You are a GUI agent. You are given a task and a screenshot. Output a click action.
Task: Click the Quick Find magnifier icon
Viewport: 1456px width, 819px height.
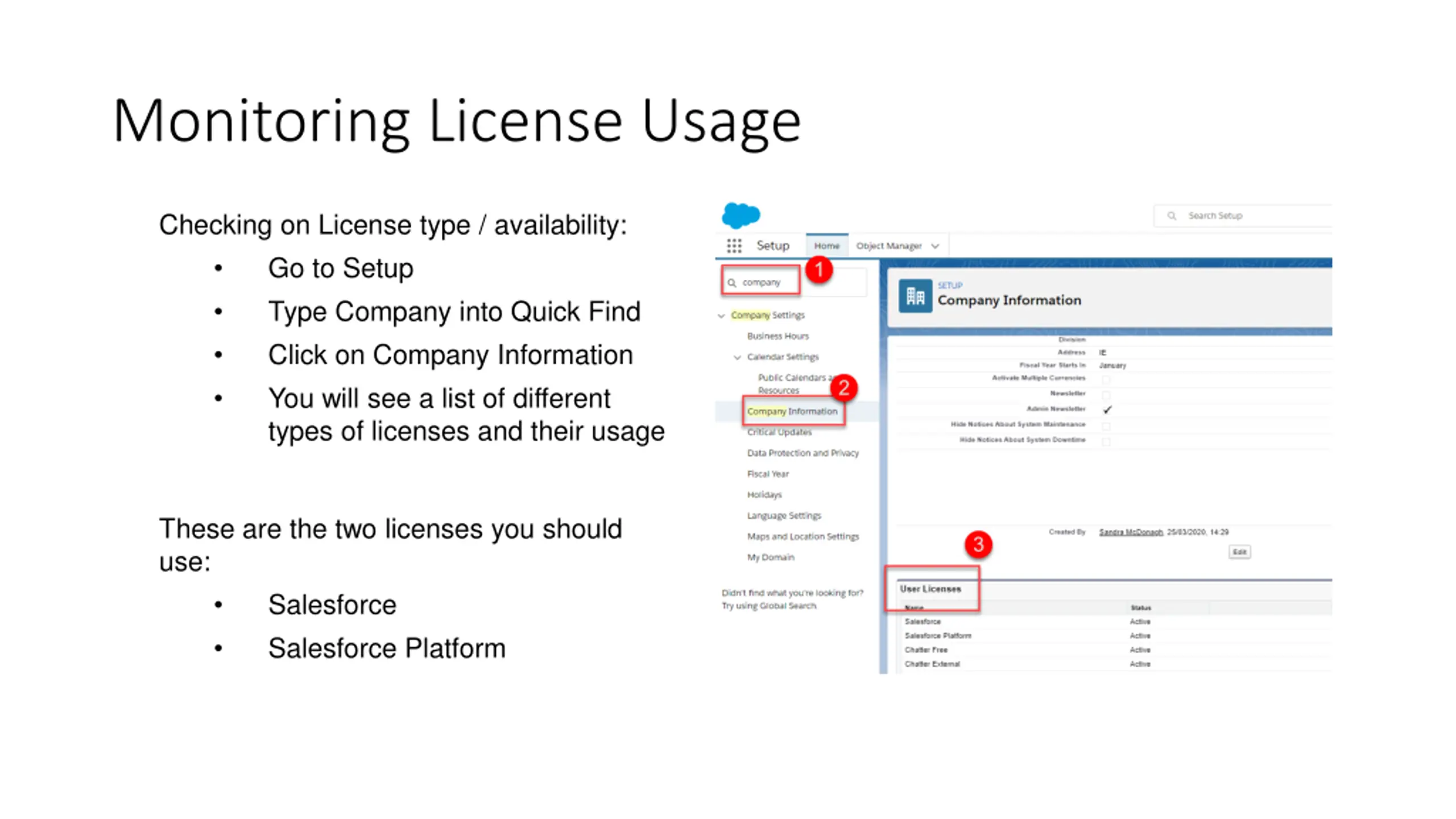click(x=732, y=283)
